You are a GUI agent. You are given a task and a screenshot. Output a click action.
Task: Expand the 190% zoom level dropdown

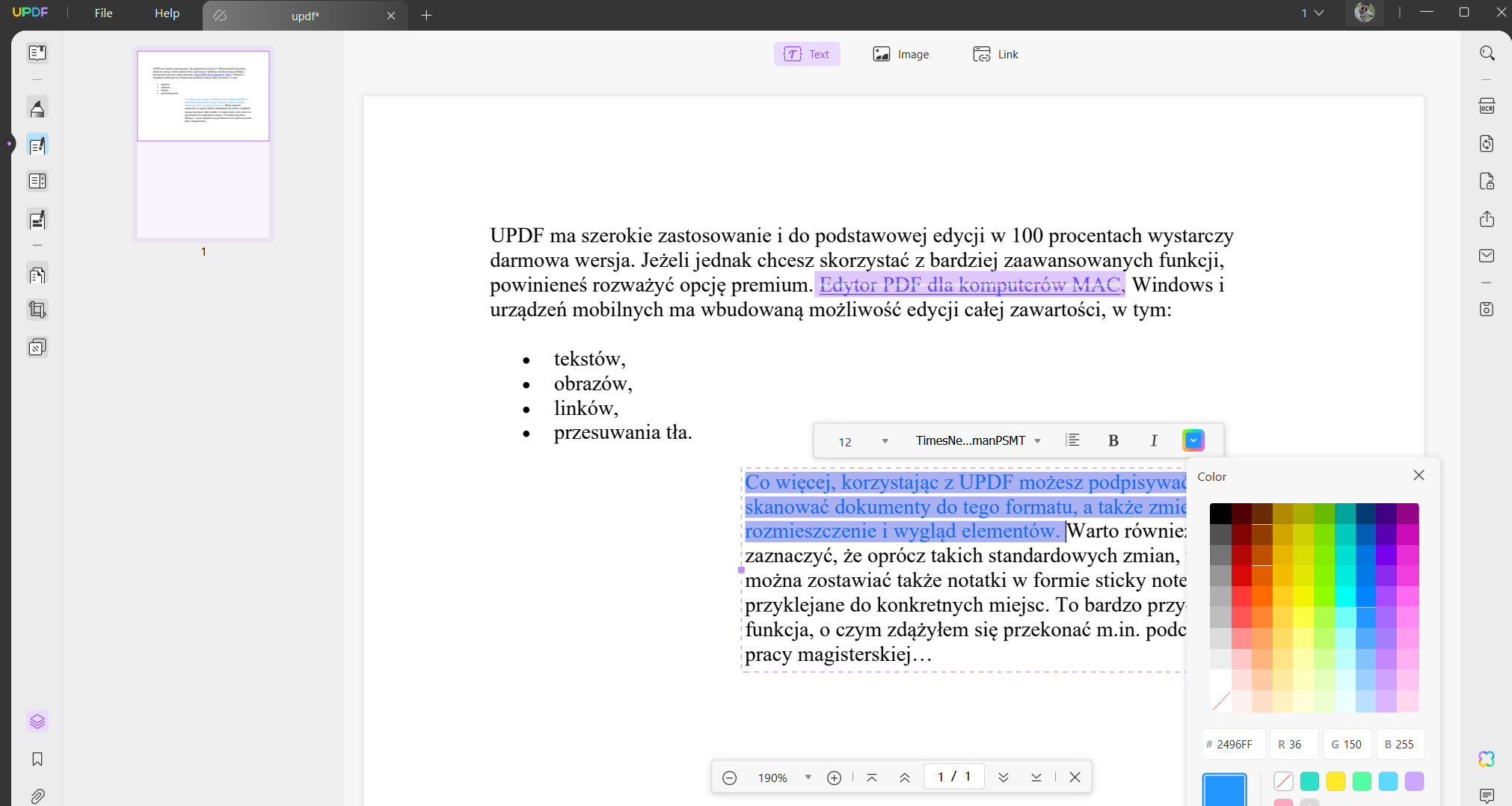pyautogui.click(x=808, y=778)
